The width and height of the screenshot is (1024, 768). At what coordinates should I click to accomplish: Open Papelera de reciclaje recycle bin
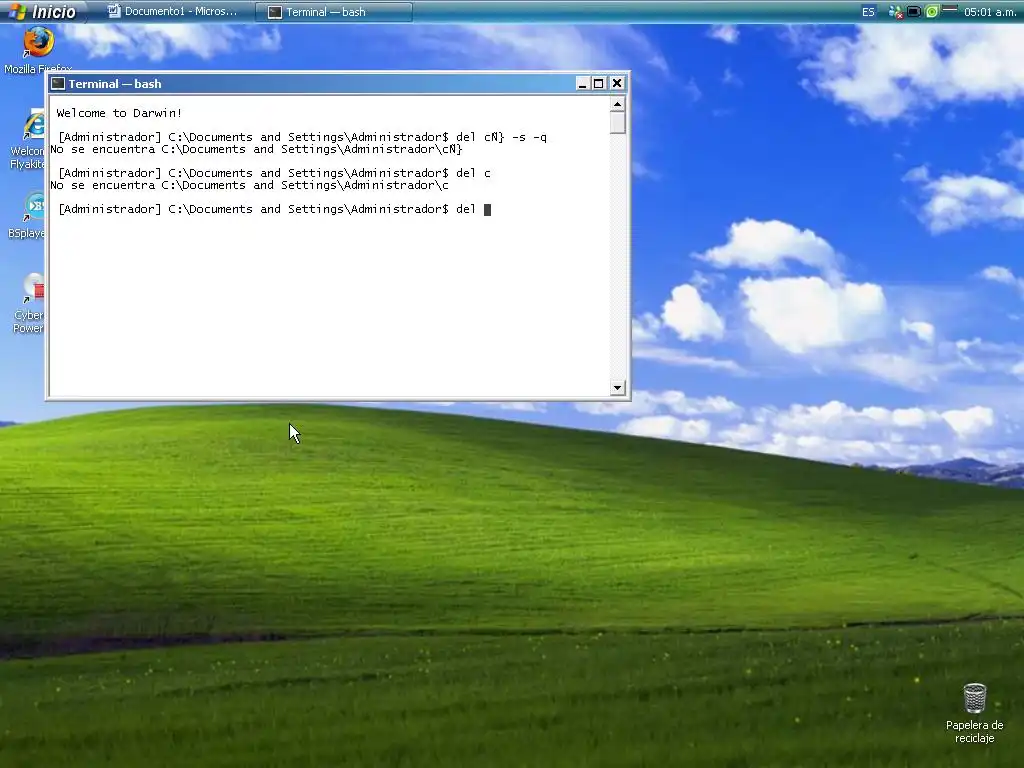[x=974, y=713]
